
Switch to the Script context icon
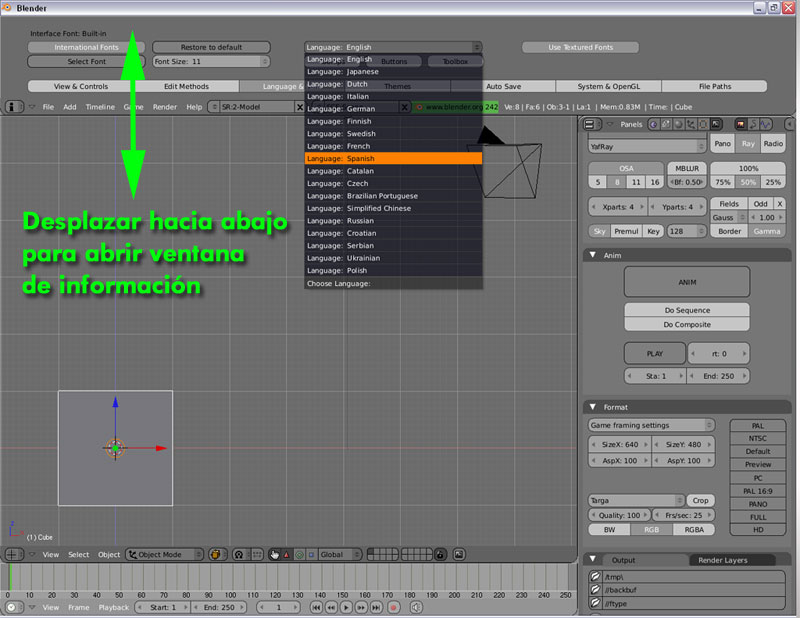click(666, 124)
